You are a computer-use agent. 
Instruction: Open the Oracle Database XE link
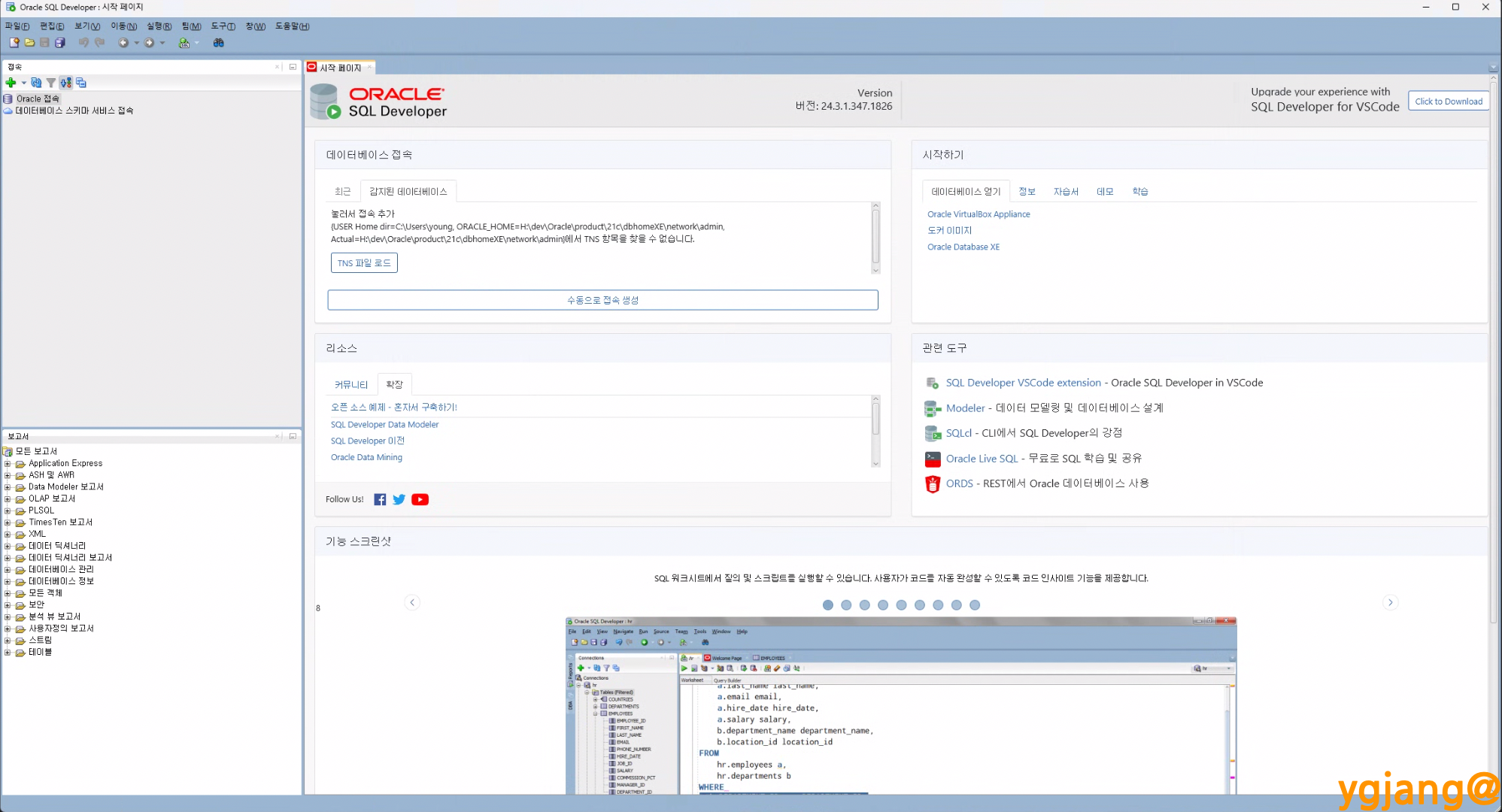point(963,247)
